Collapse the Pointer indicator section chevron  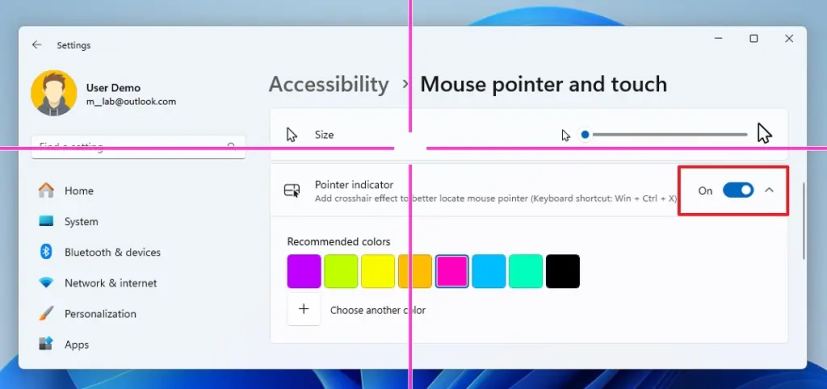click(x=769, y=190)
